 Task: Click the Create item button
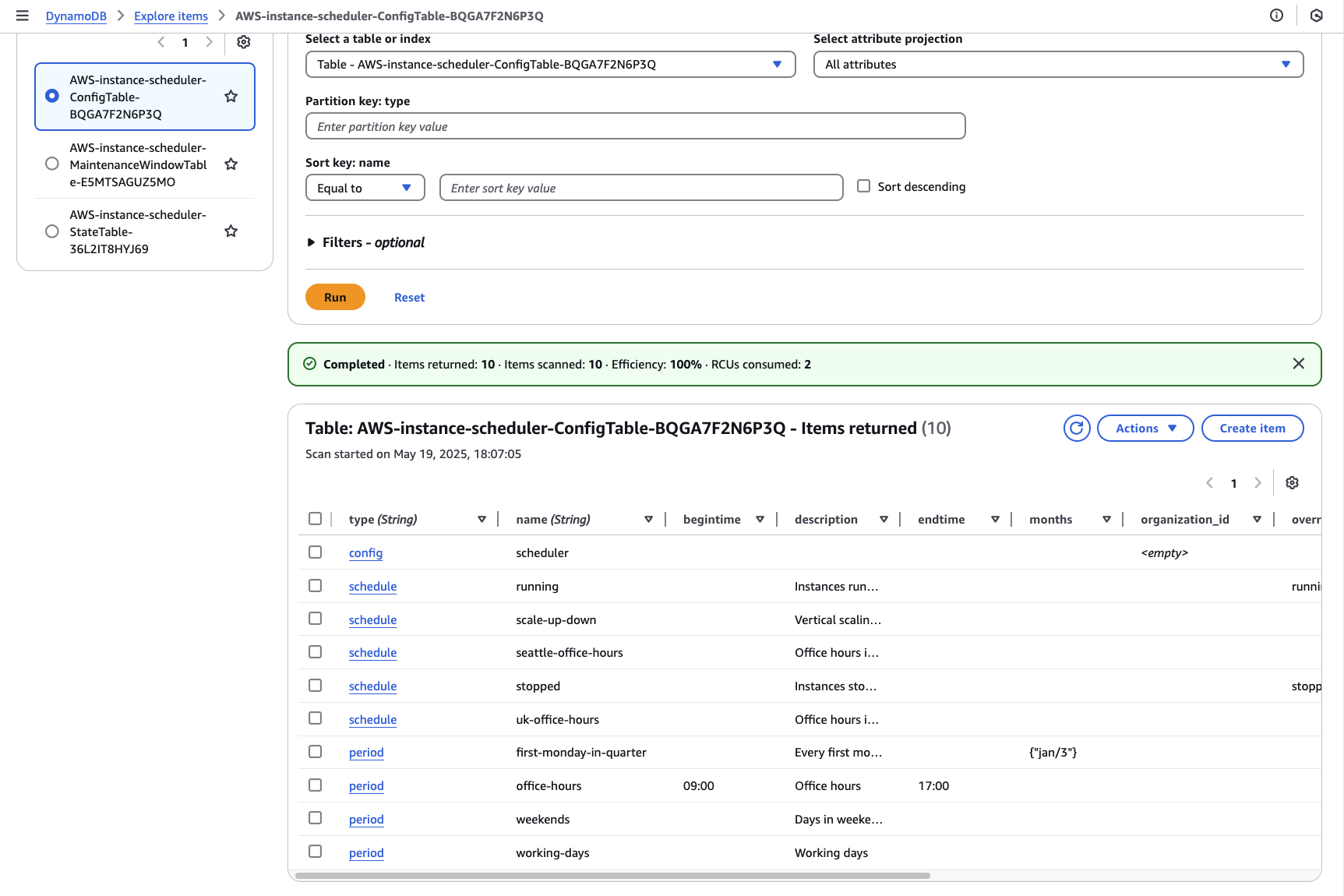coord(1252,429)
